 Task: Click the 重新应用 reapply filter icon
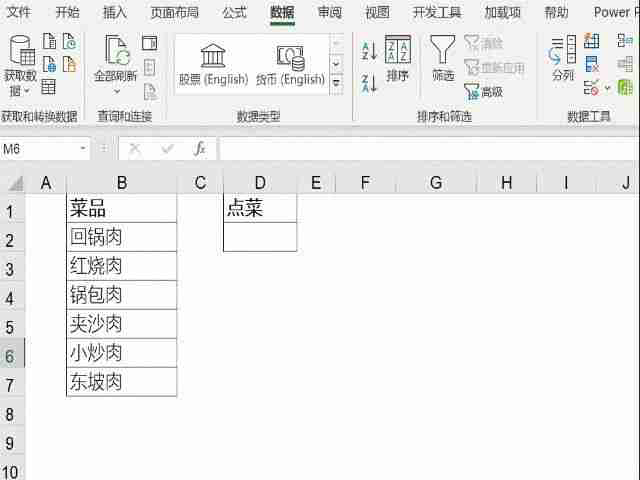494,67
